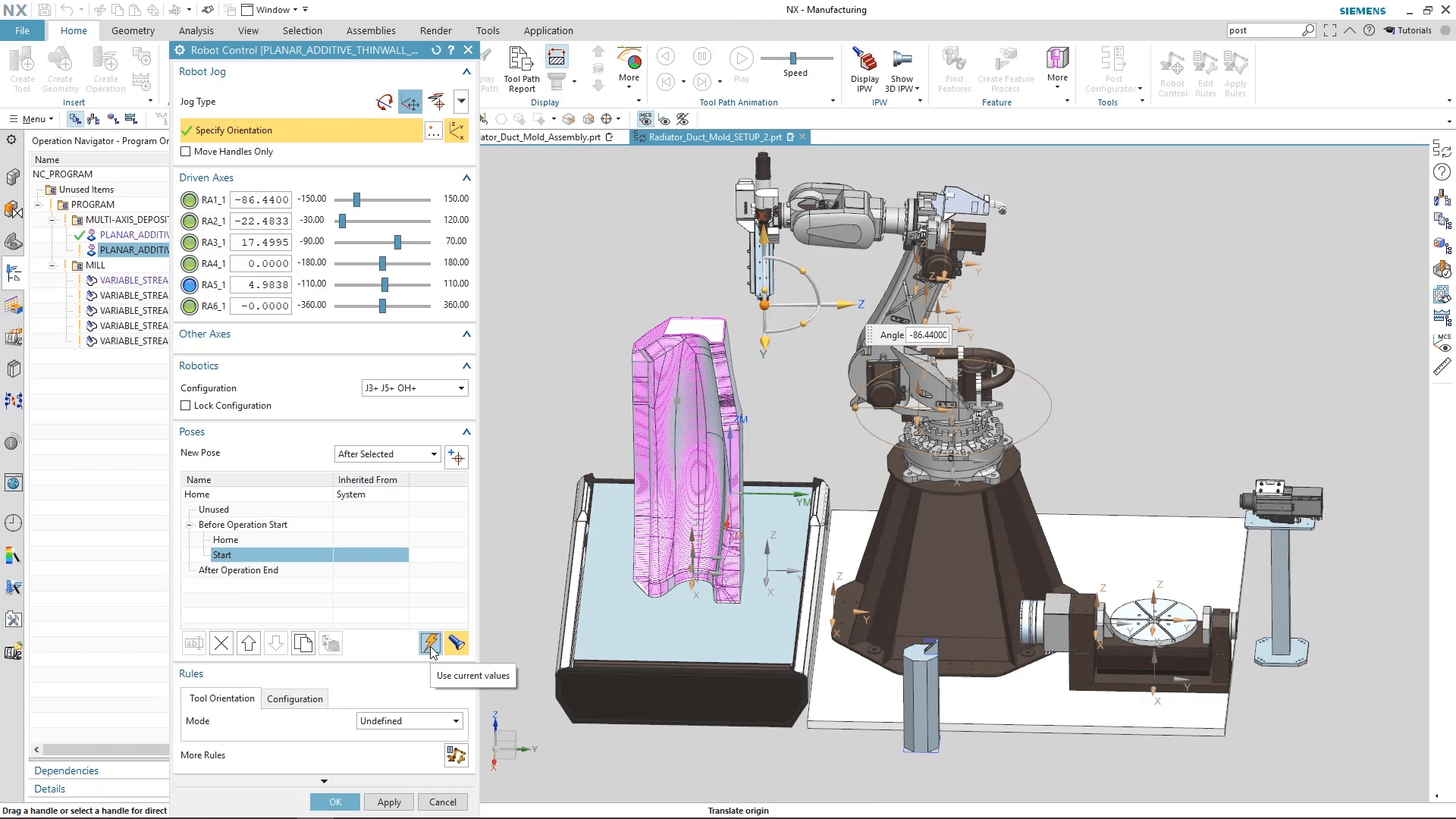Click the Use current values lightning icon

coord(431,642)
